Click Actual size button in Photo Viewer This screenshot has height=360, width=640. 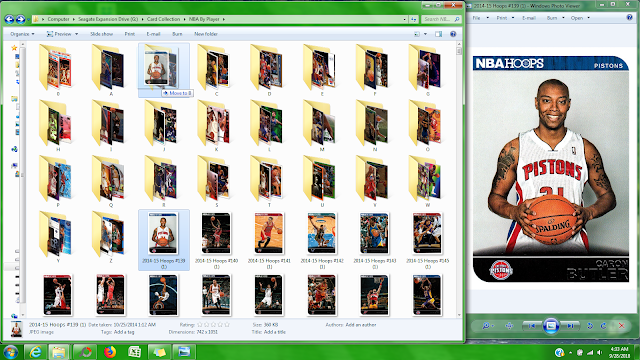[x=509, y=326]
